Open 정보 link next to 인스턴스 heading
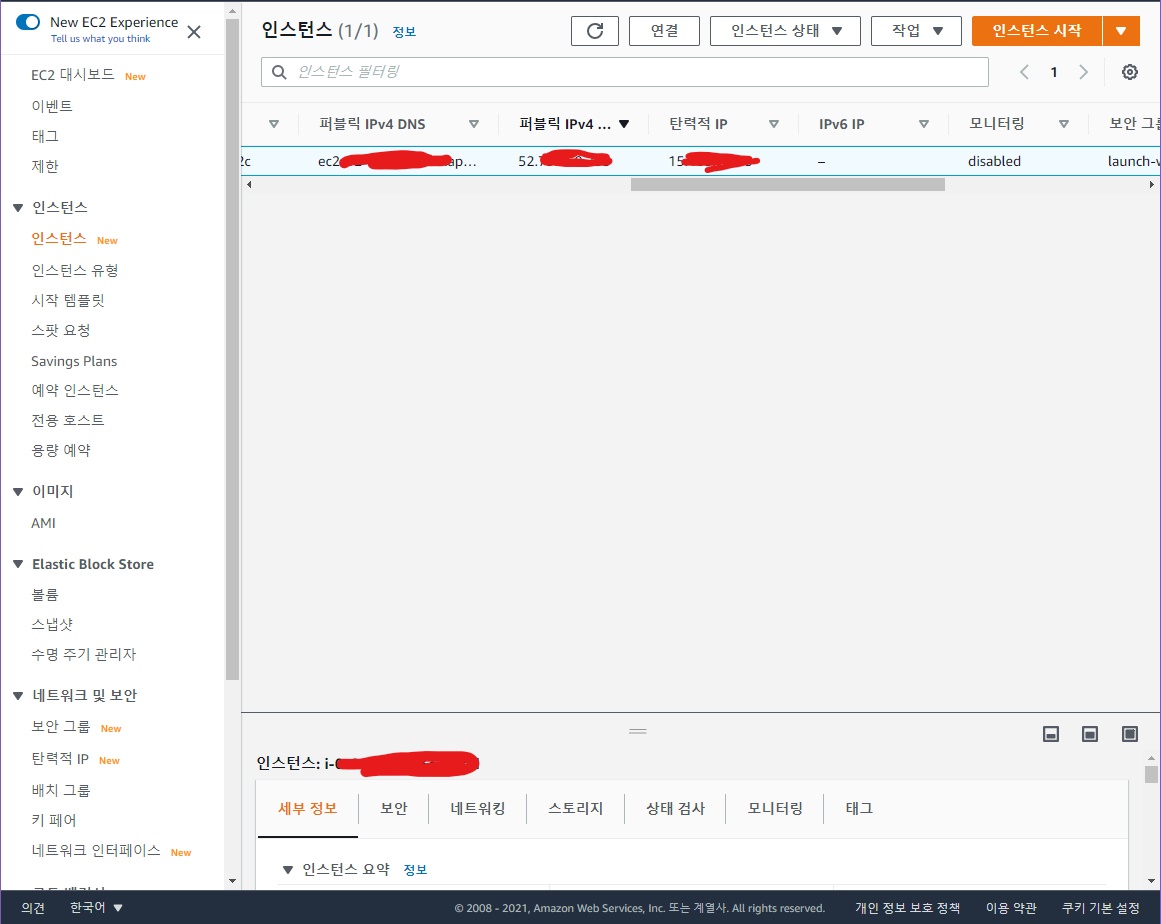 click(x=404, y=32)
